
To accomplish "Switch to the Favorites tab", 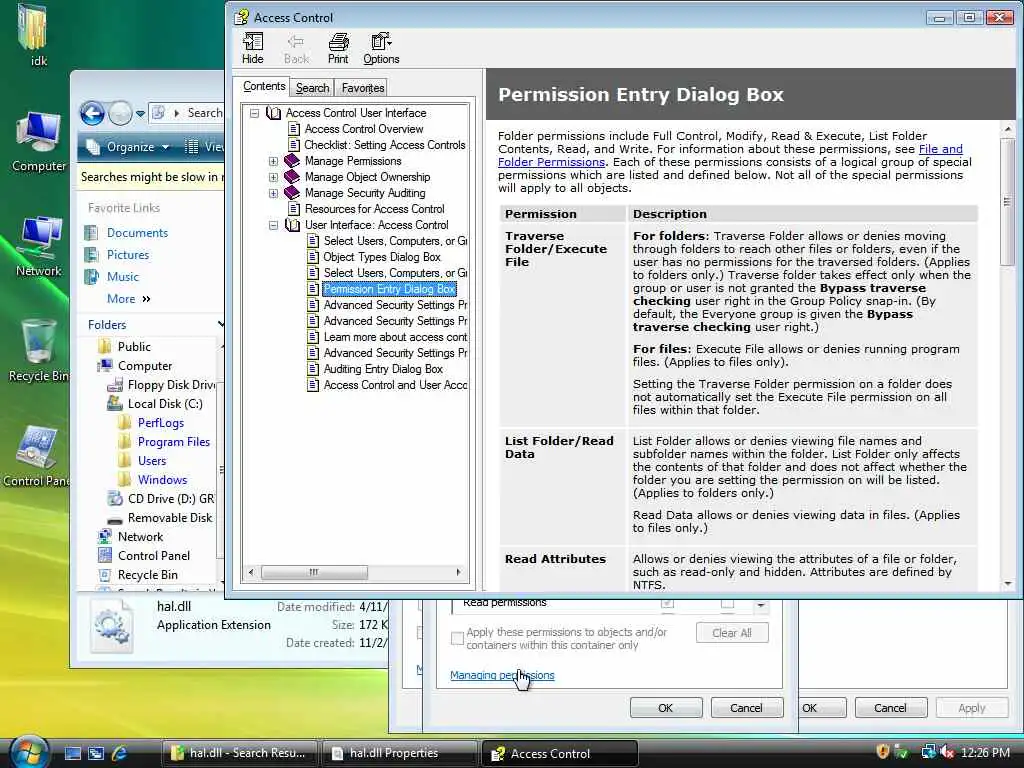I will 362,88.
